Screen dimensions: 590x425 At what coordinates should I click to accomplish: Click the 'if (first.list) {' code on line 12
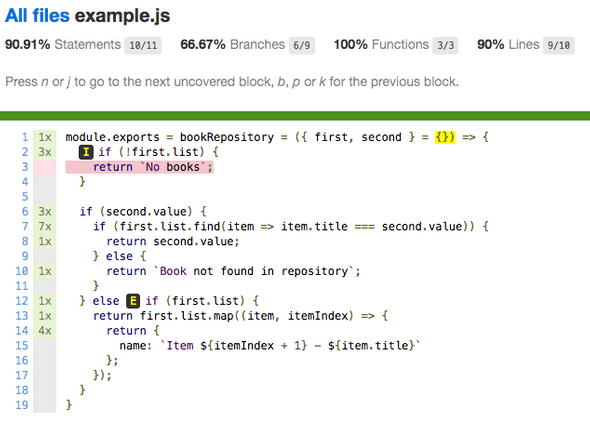pyautogui.click(x=202, y=301)
